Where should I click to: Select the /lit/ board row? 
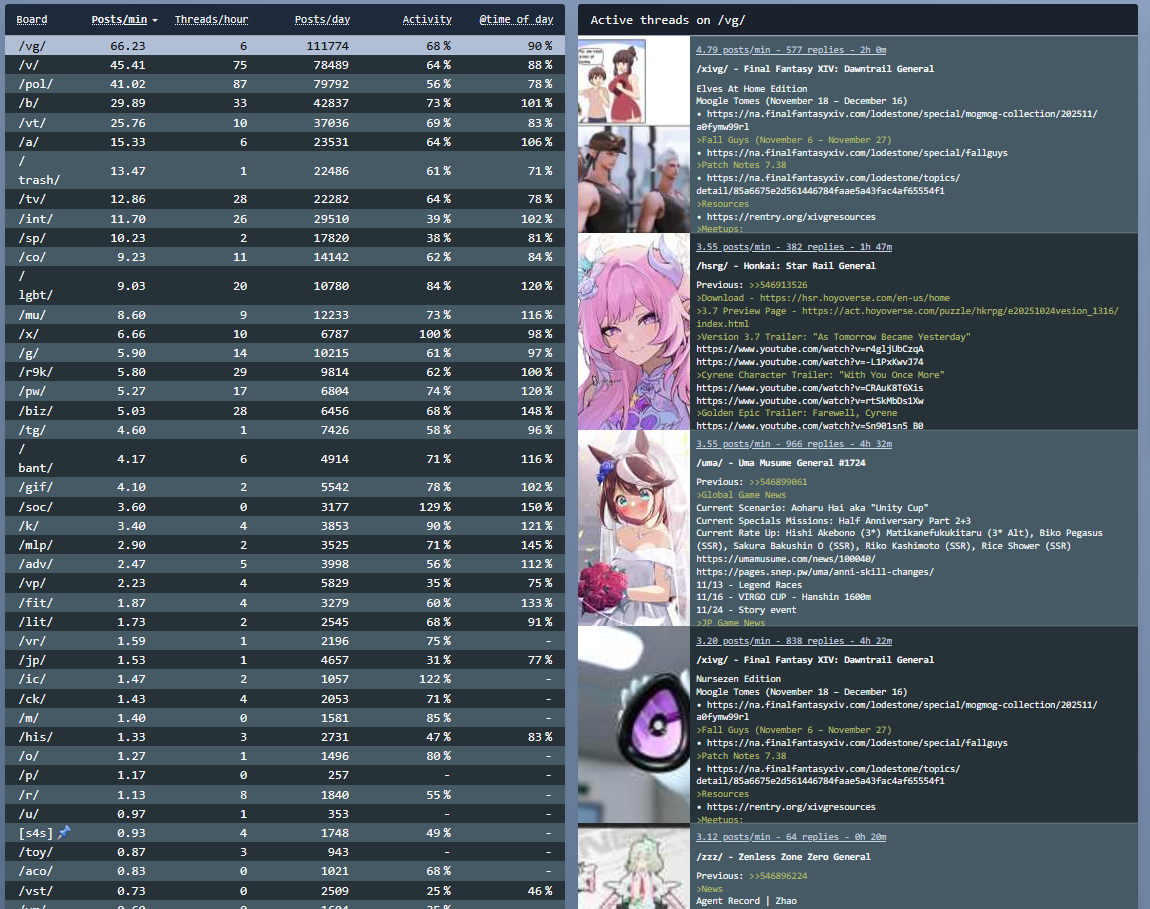pyautogui.click(x=285, y=621)
